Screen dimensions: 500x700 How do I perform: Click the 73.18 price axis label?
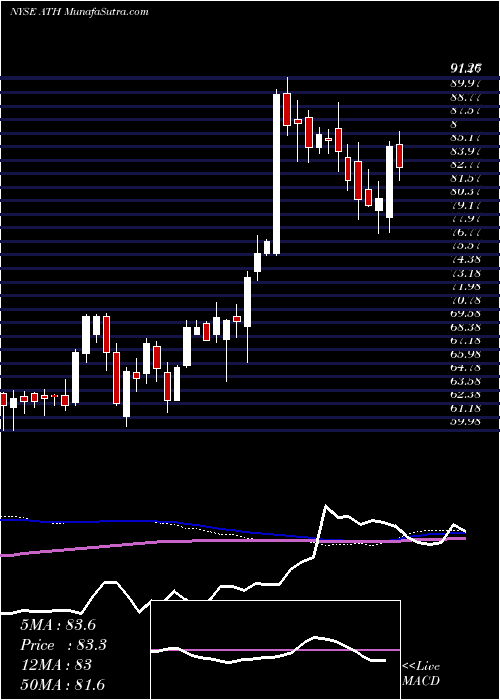coord(466,272)
